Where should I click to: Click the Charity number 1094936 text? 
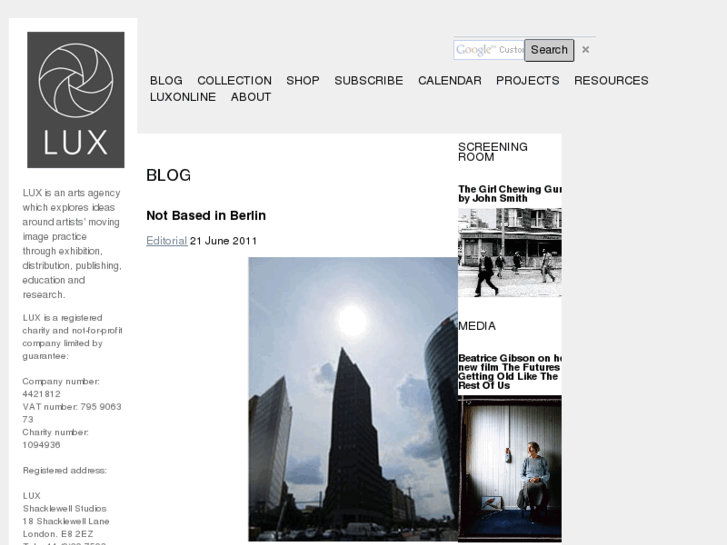click(55, 439)
